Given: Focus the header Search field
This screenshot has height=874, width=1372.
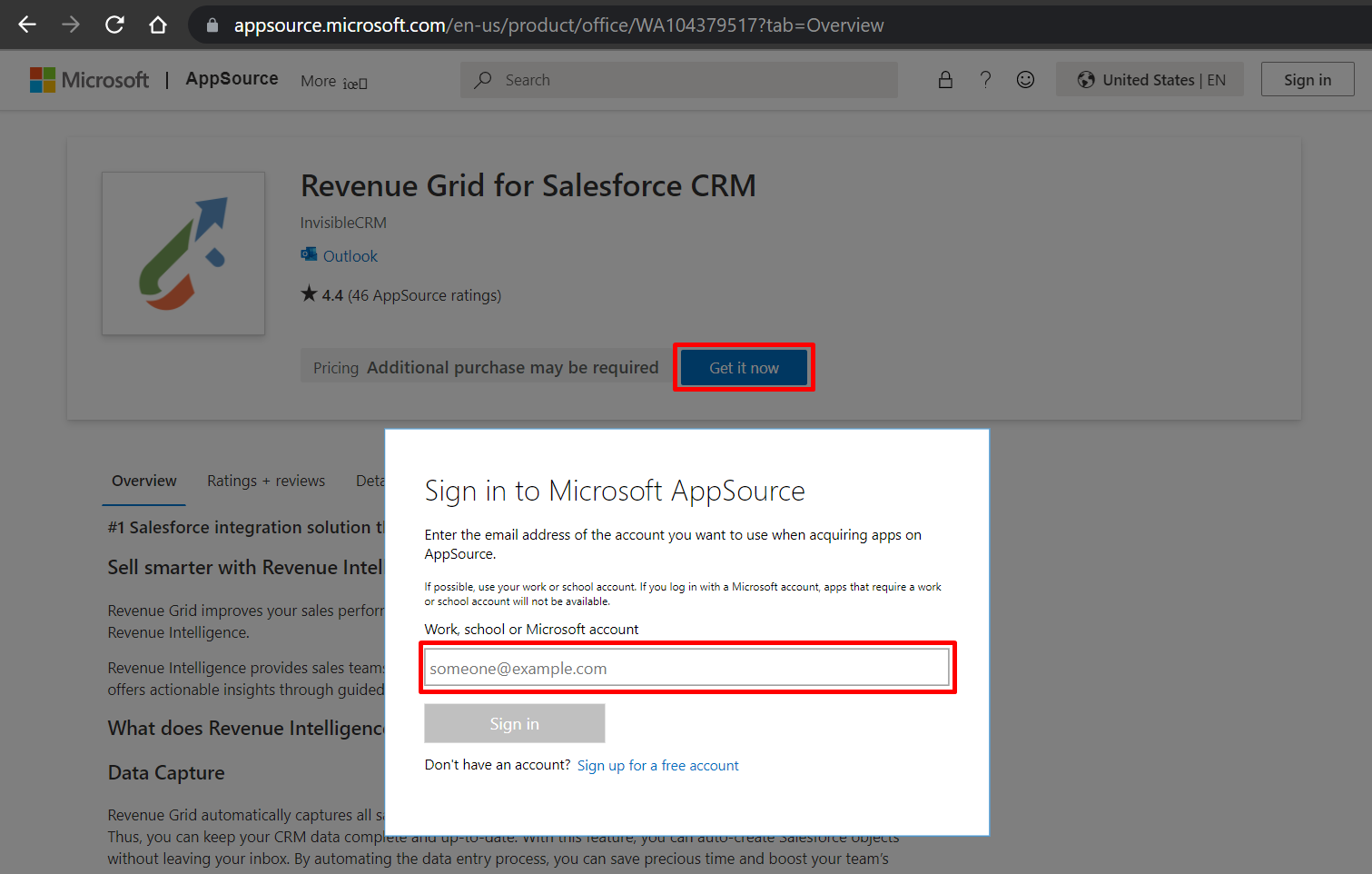Looking at the screenshot, I should click(679, 80).
